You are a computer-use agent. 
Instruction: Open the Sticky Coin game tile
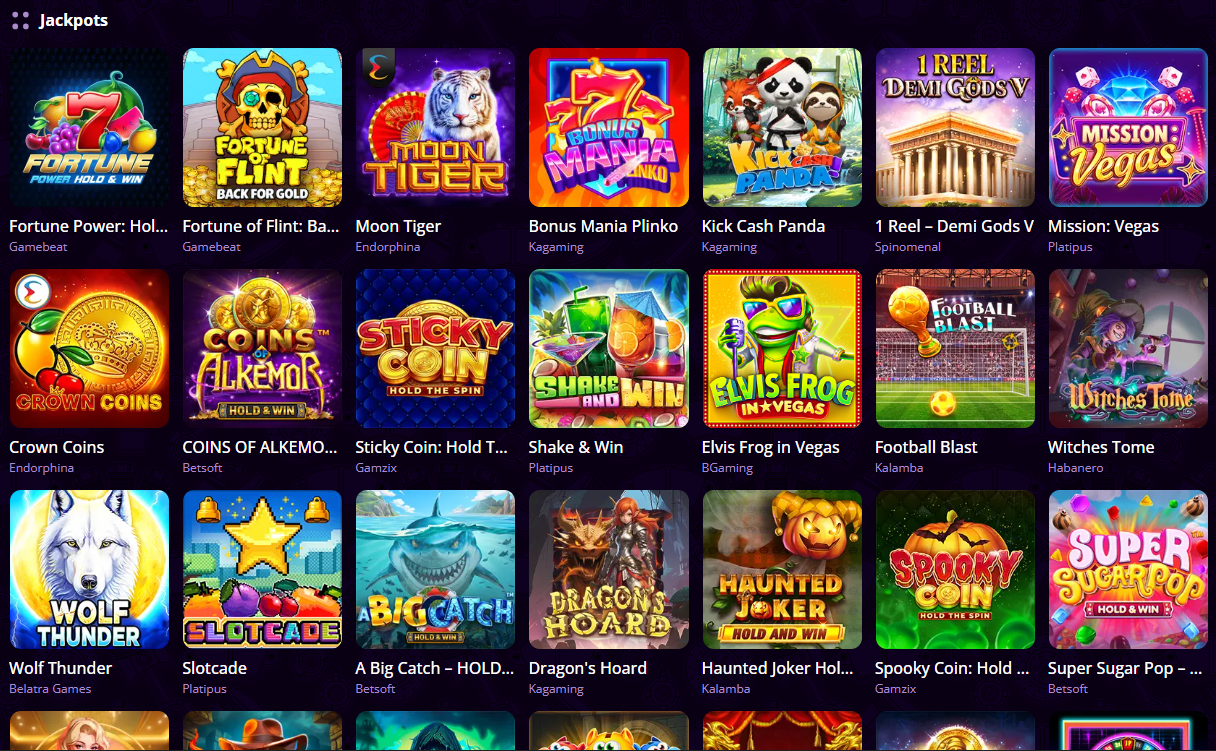tap(435, 348)
